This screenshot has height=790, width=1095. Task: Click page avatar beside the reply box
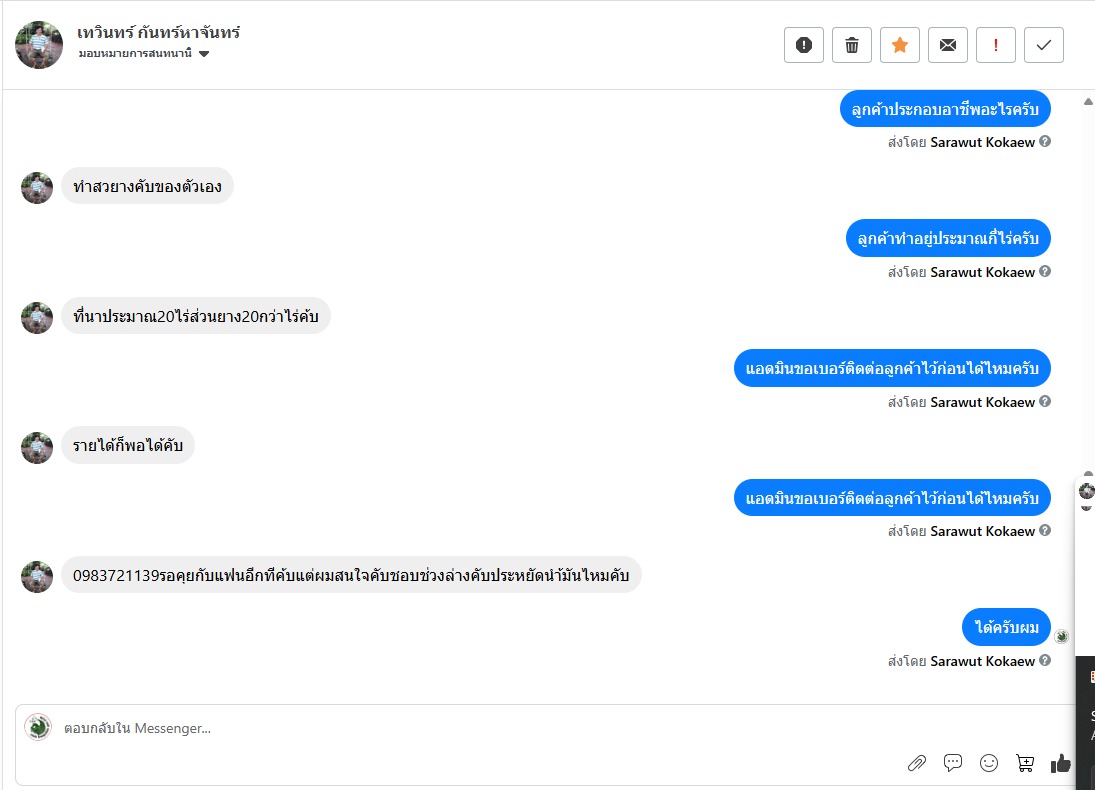tap(38, 727)
